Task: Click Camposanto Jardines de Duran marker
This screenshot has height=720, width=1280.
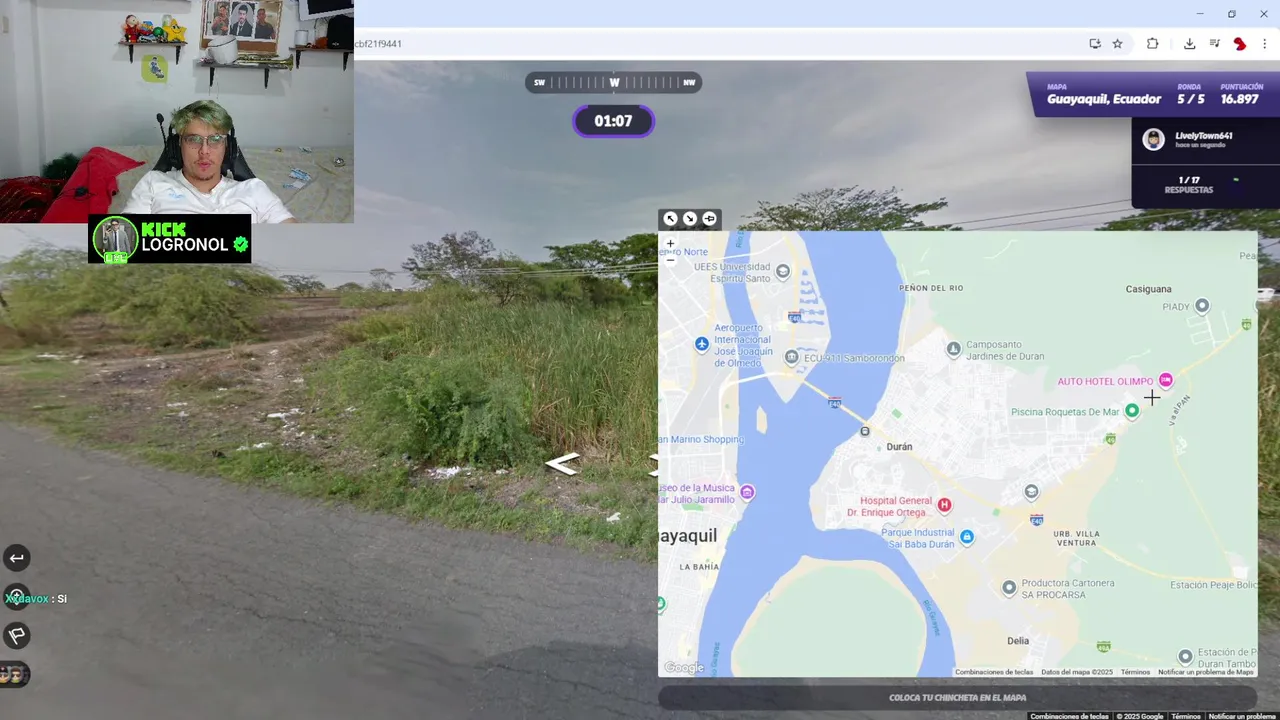Action: (x=953, y=349)
